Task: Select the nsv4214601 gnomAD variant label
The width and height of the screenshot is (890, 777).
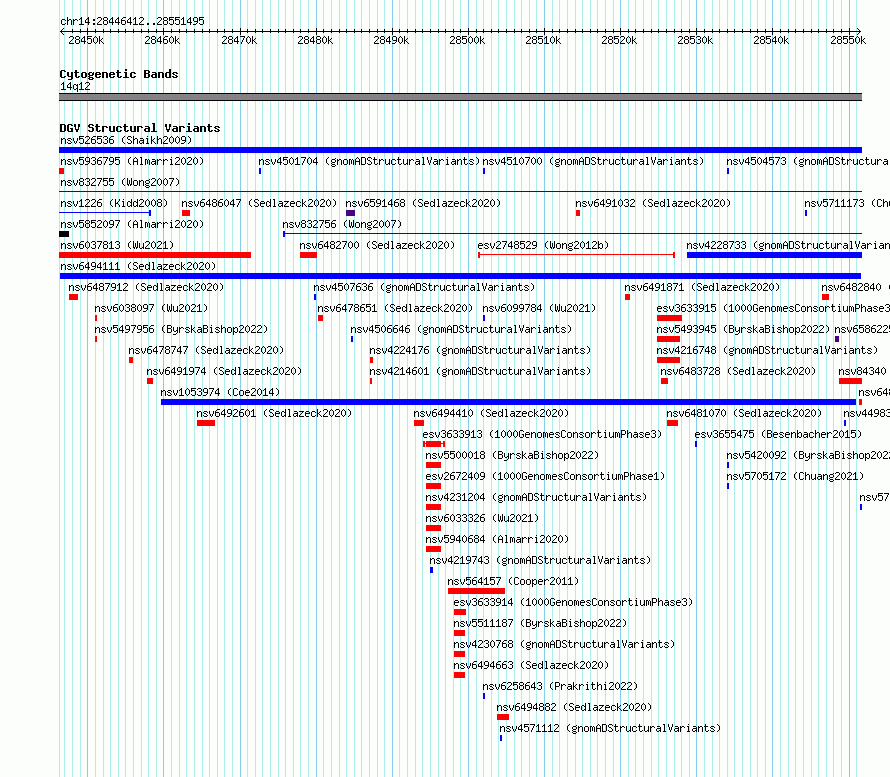Action: pos(480,371)
